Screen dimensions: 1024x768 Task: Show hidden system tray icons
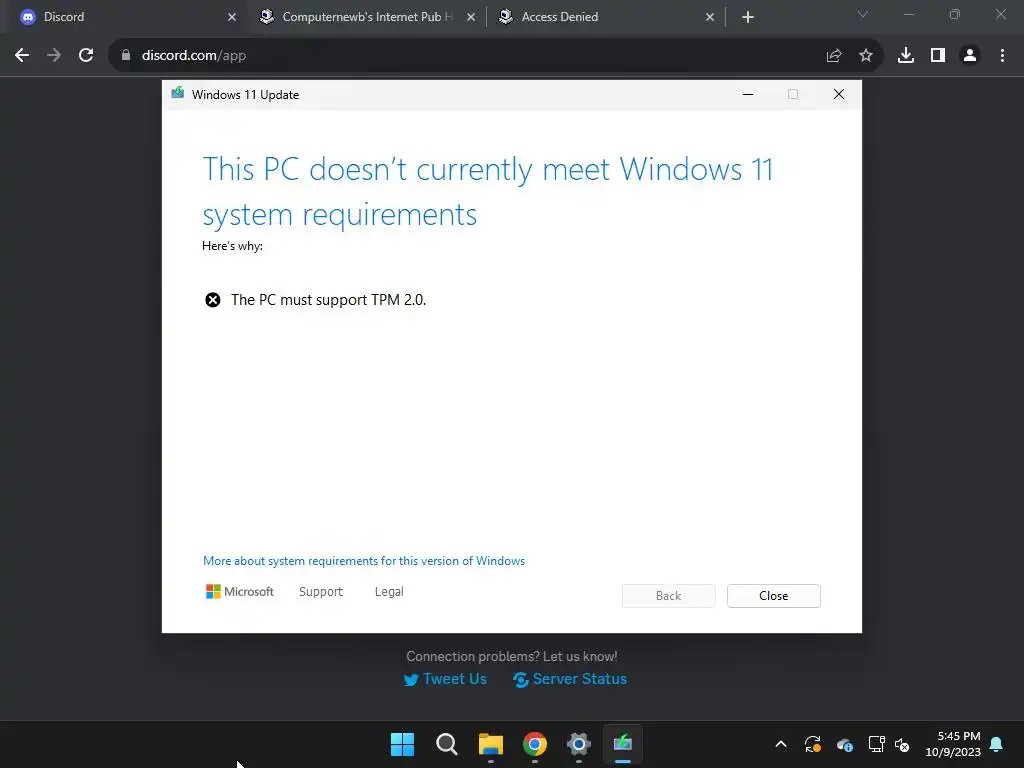pos(781,744)
